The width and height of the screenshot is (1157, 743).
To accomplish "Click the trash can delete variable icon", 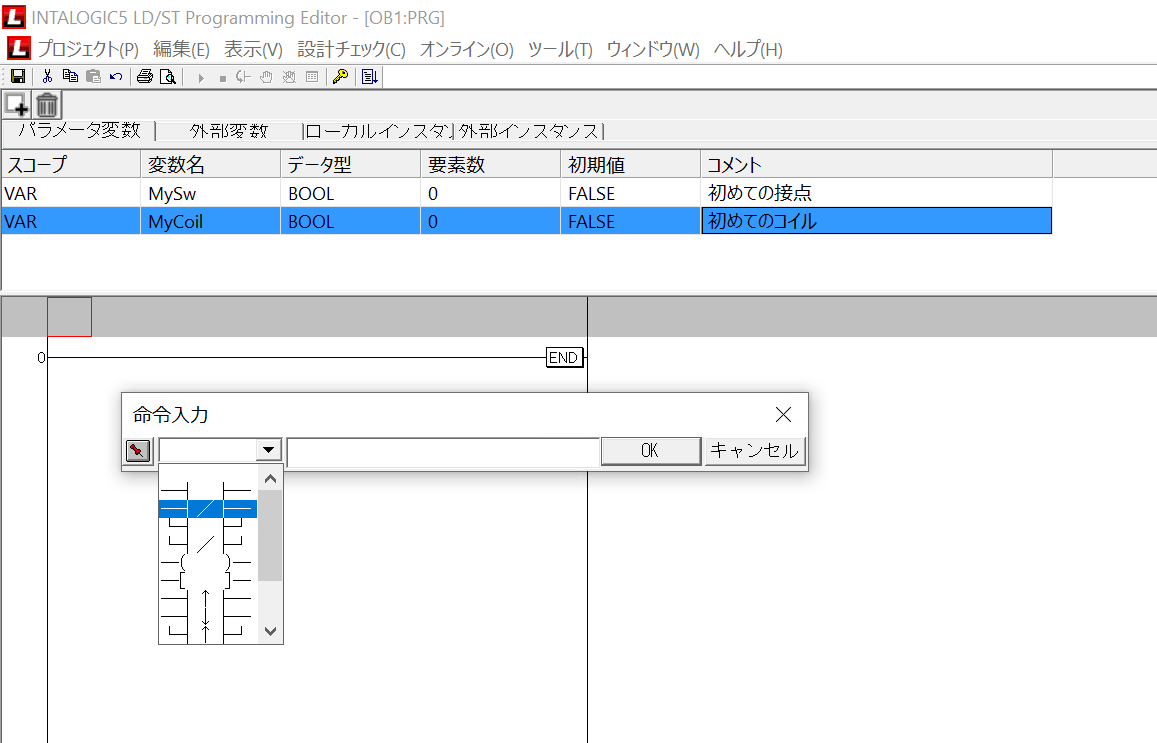I will coord(48,104).
